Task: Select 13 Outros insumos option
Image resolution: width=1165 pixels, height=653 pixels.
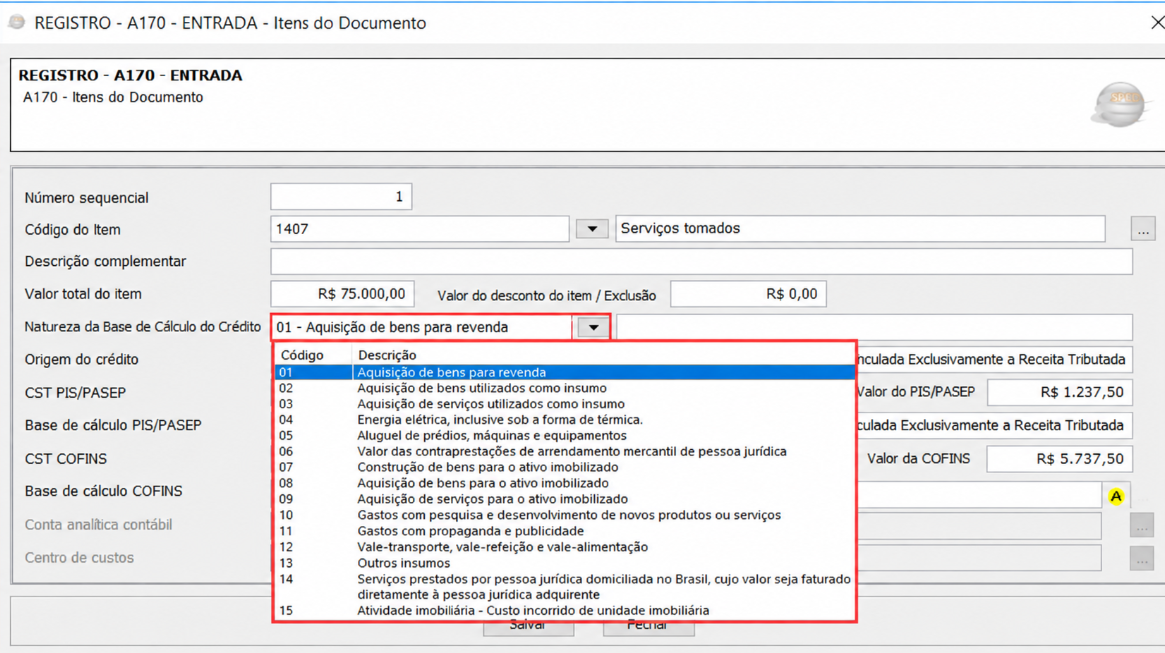Action: coord(565,563)
